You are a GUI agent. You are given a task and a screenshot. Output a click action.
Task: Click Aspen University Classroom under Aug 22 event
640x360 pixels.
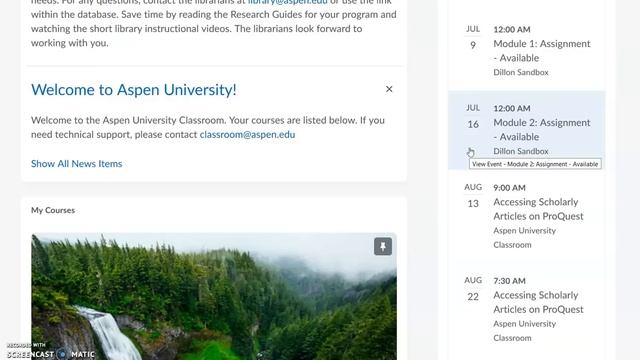[x=524, y=331]
